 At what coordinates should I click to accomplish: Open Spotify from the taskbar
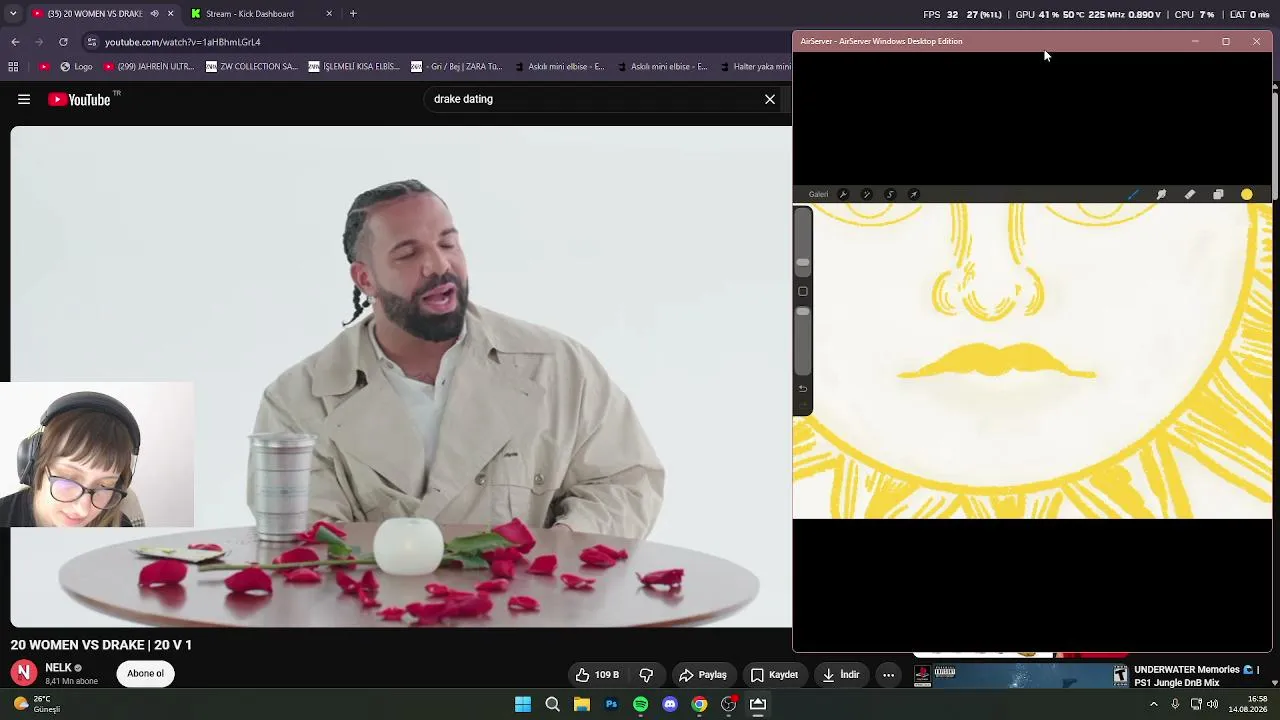[641, 704]
